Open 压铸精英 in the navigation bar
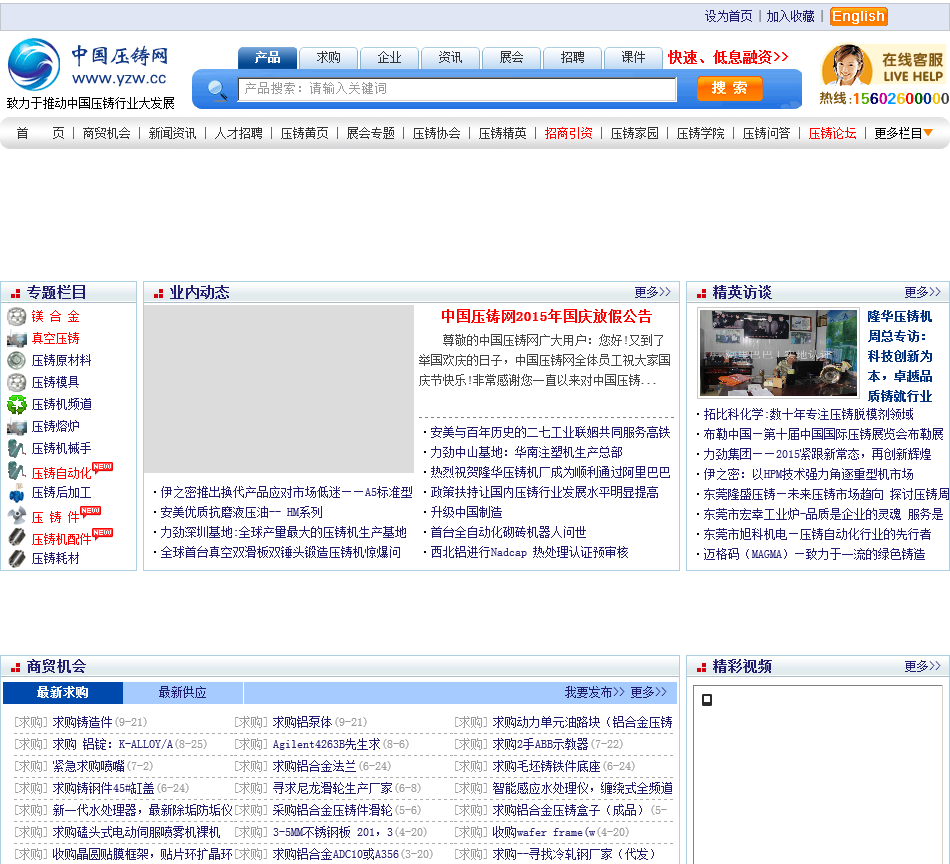 pyautogui.click(x=503, y=133)
